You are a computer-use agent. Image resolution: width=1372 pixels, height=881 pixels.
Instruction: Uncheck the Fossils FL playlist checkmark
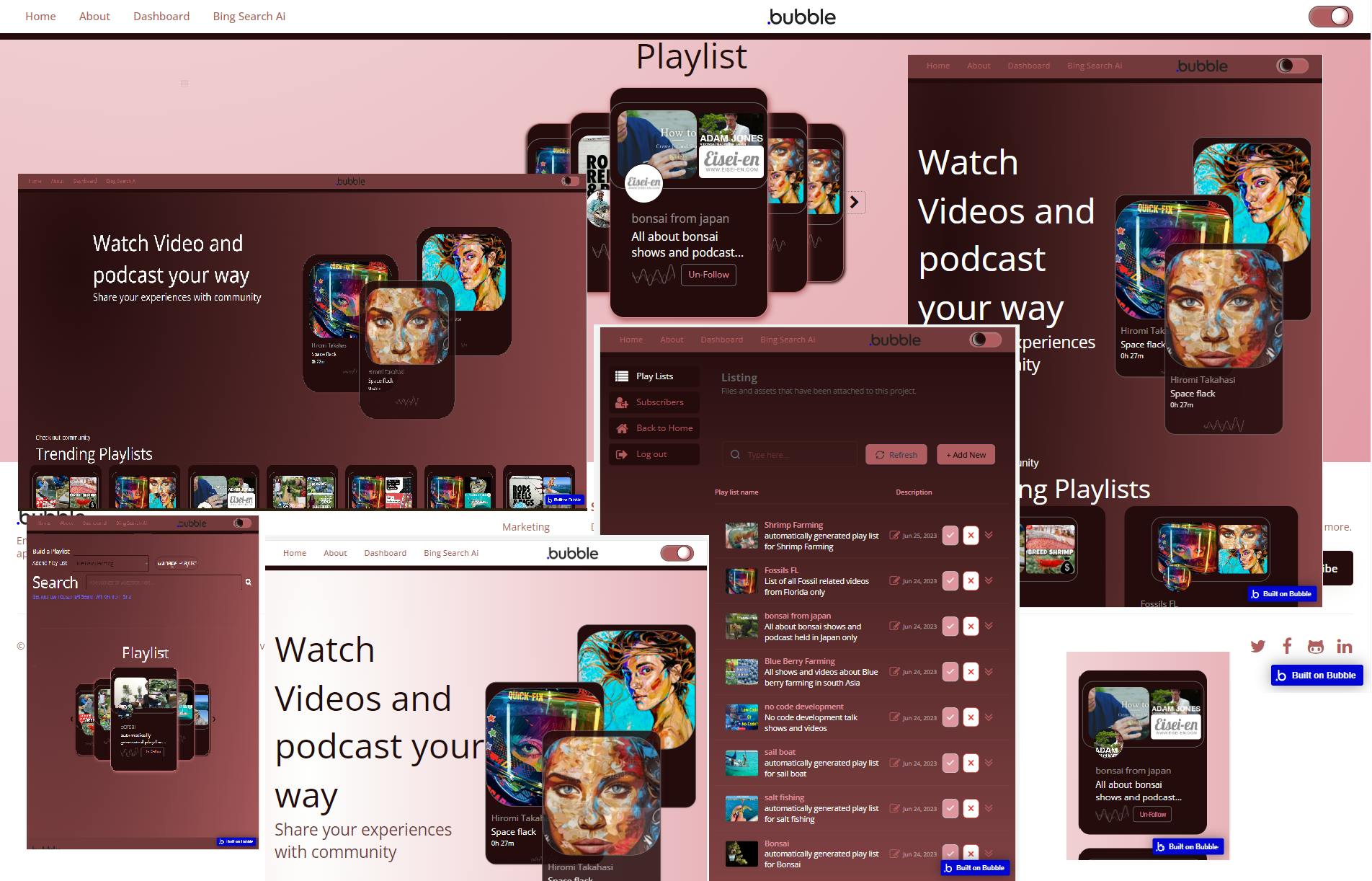(950, 580)
